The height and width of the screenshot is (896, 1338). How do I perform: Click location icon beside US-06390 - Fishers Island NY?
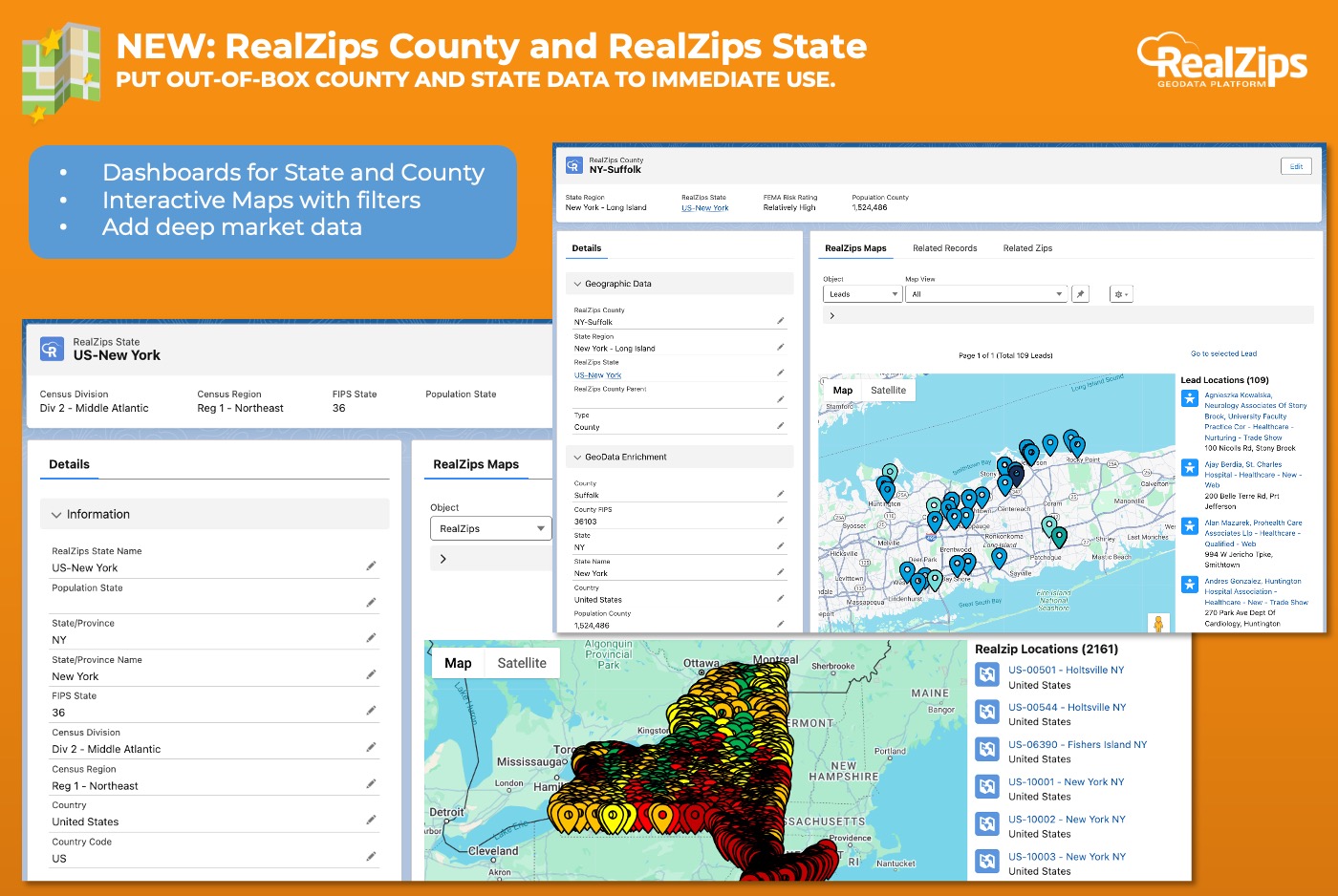tap(987, 749)
